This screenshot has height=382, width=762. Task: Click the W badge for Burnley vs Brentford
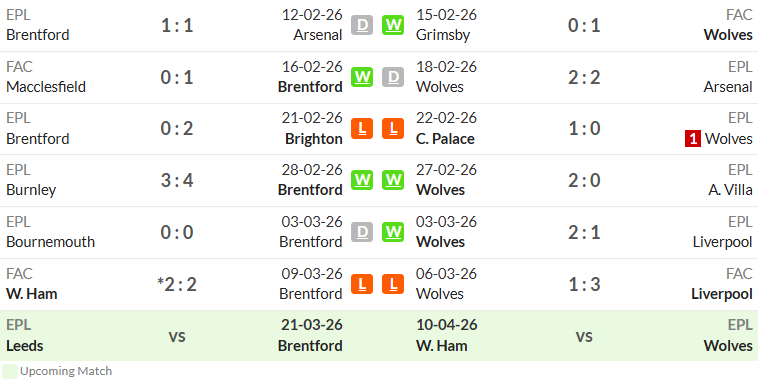362,180
